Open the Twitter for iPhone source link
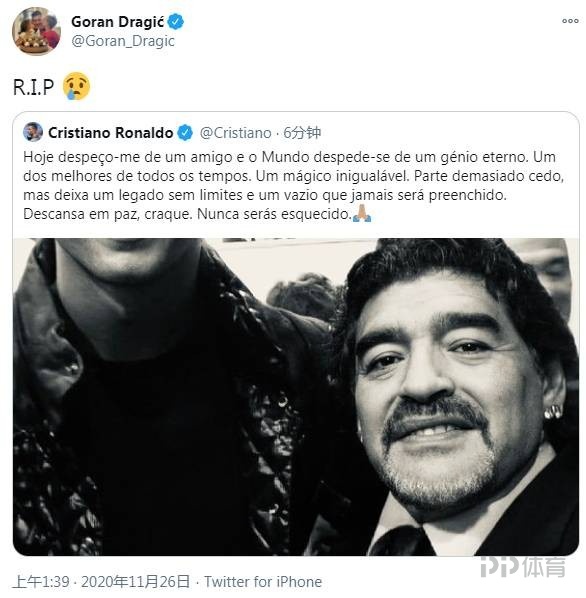 tap(263, 582)
